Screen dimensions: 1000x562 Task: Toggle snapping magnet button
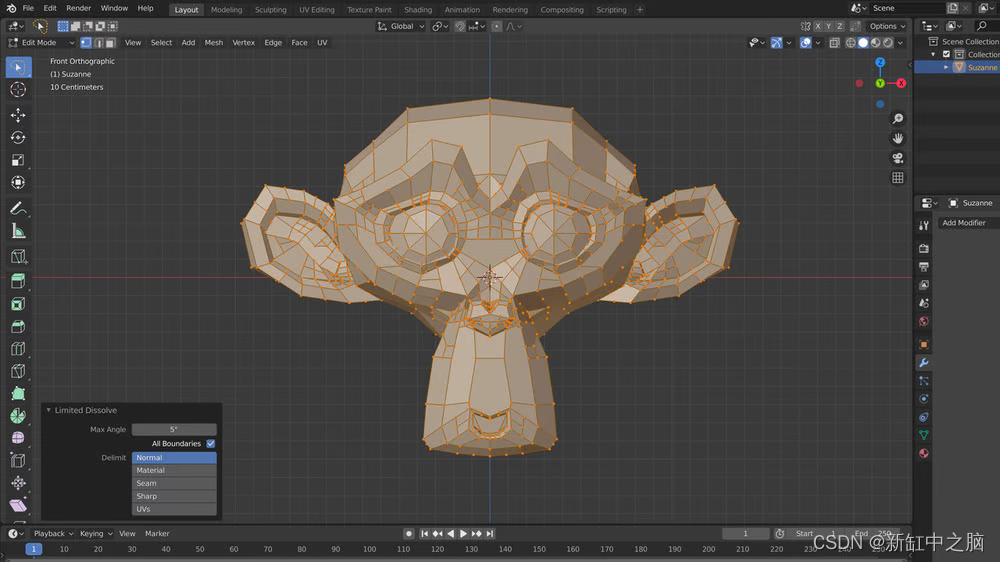[460, 26]
